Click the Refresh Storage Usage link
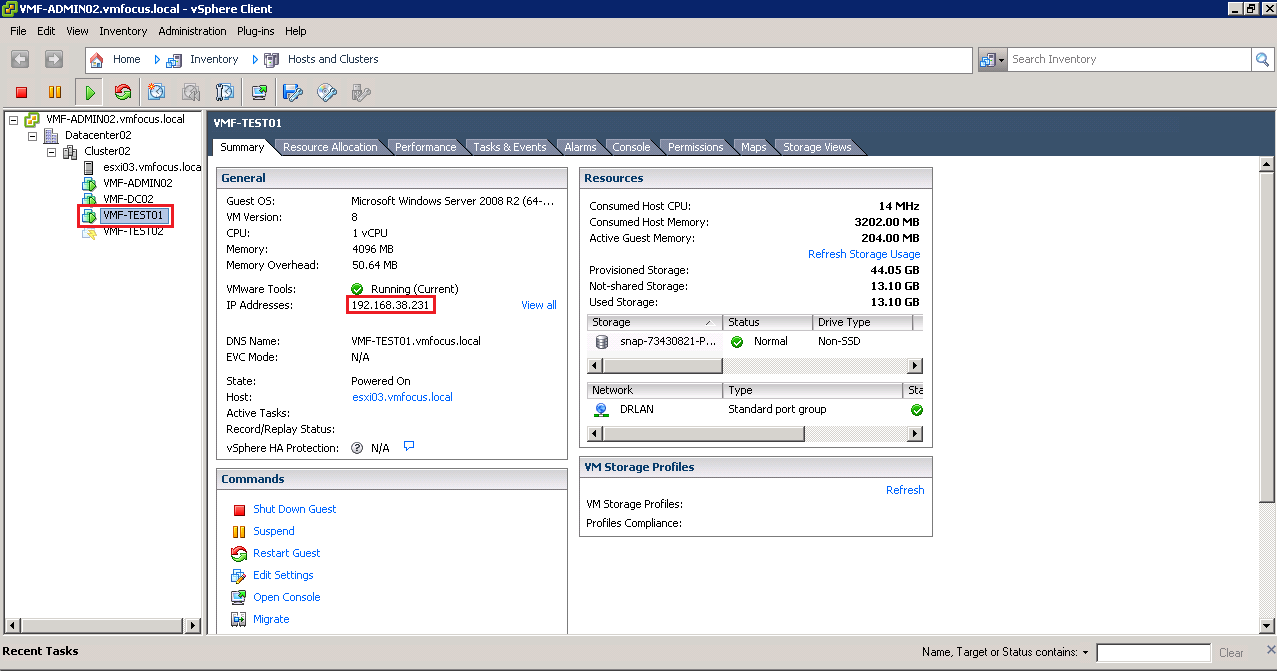The image size is (1277, 671). (863, 254)
